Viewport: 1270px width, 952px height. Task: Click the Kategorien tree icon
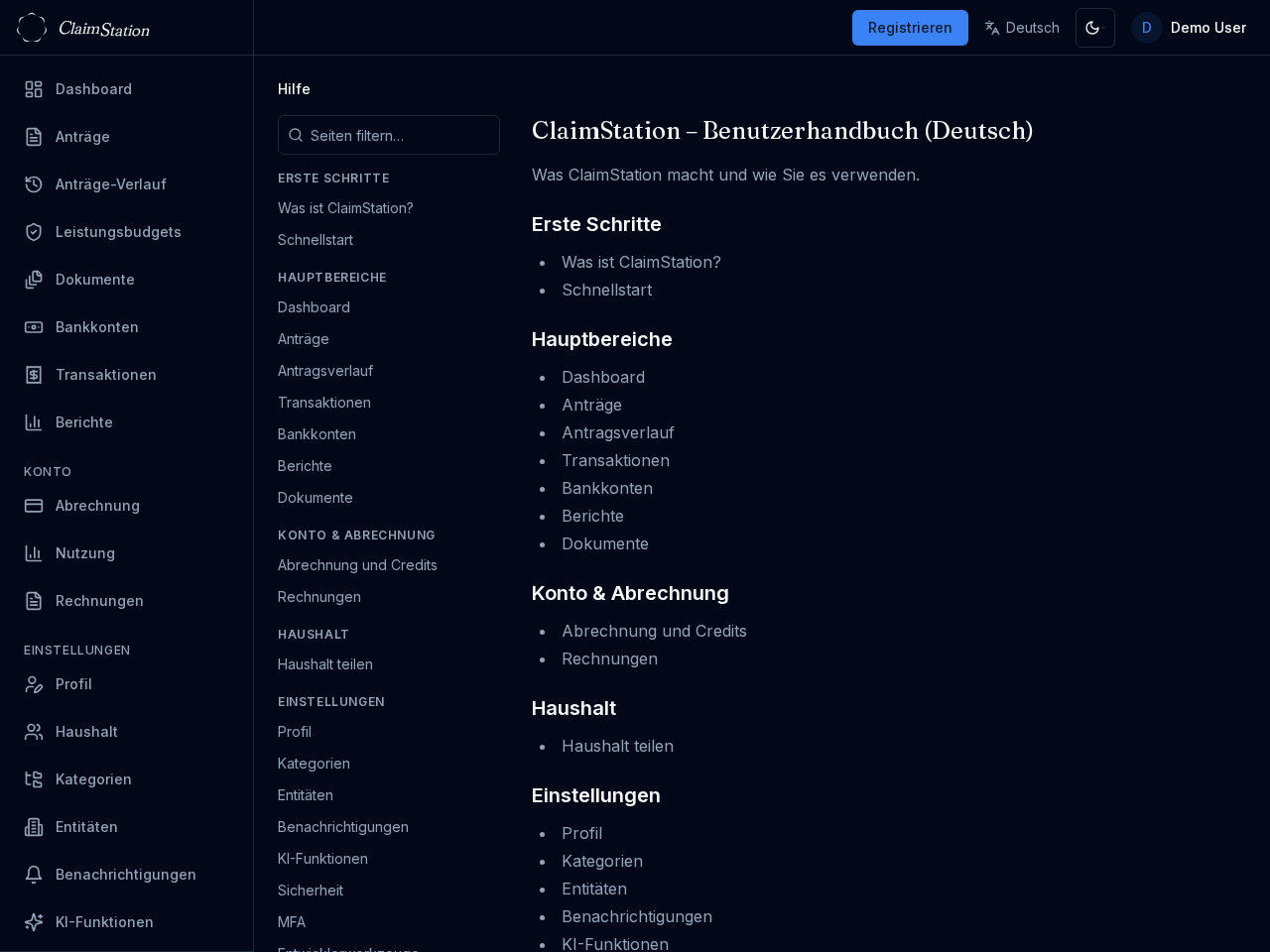pyautogui.click(x=34, y=779)
